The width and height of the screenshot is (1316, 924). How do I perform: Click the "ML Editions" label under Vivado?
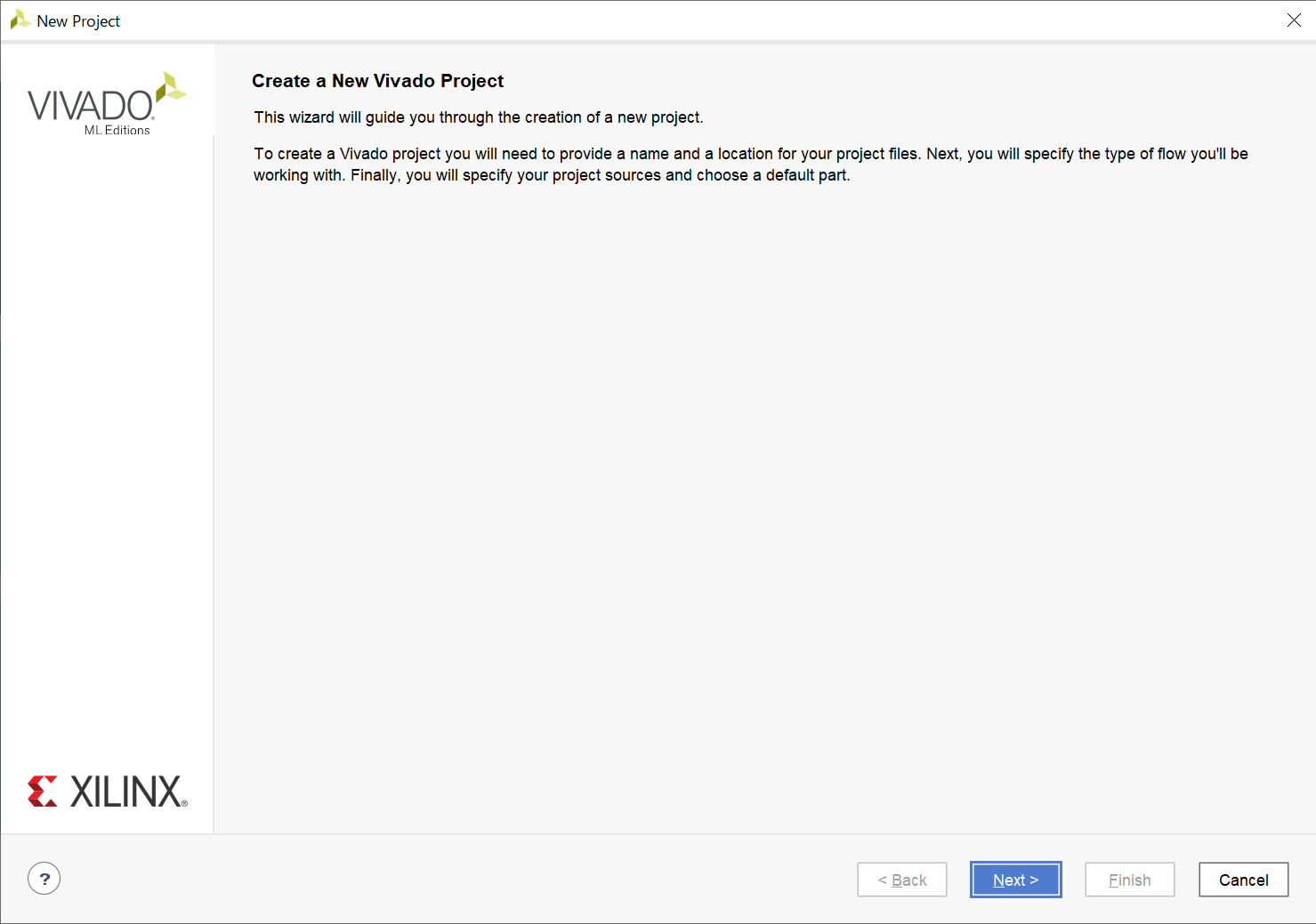[x=117, y=130]
